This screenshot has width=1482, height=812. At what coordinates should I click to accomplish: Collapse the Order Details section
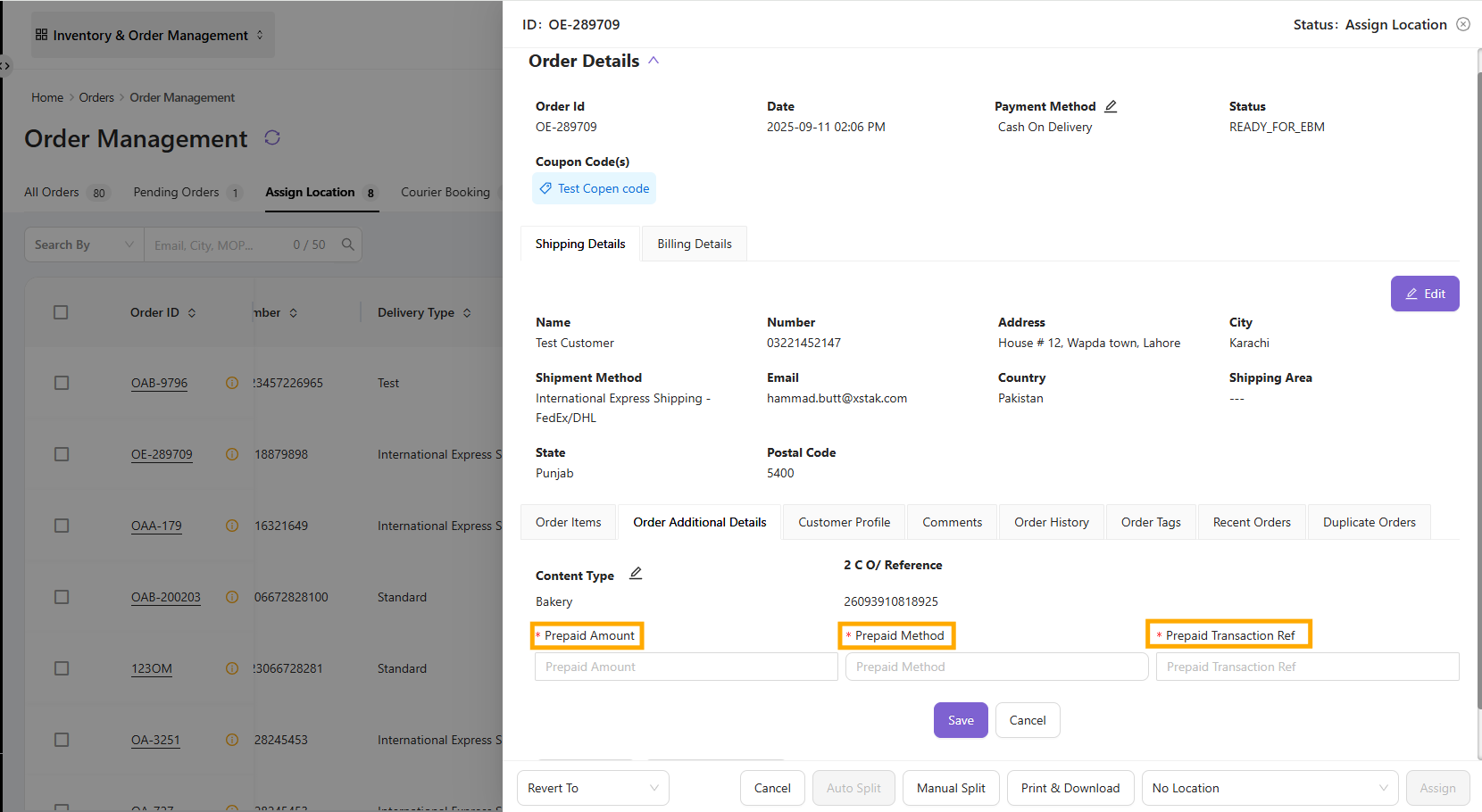tap(654, 61)
